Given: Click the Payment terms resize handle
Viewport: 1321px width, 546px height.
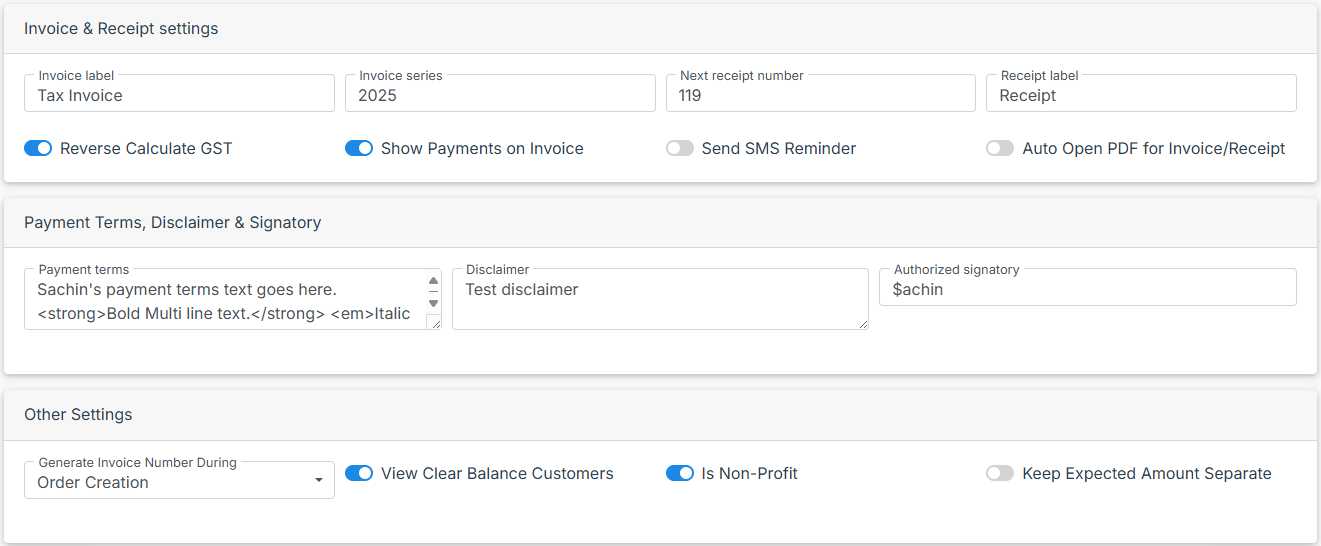Looking at the screenshot, I should [x=434, y=322].
